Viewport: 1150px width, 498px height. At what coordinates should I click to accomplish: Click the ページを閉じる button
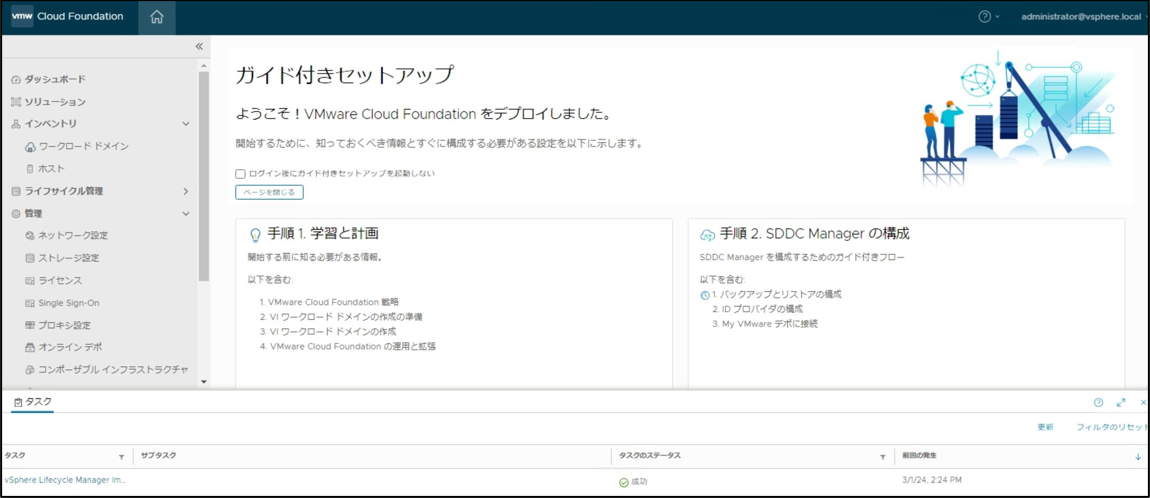point(269,192)
